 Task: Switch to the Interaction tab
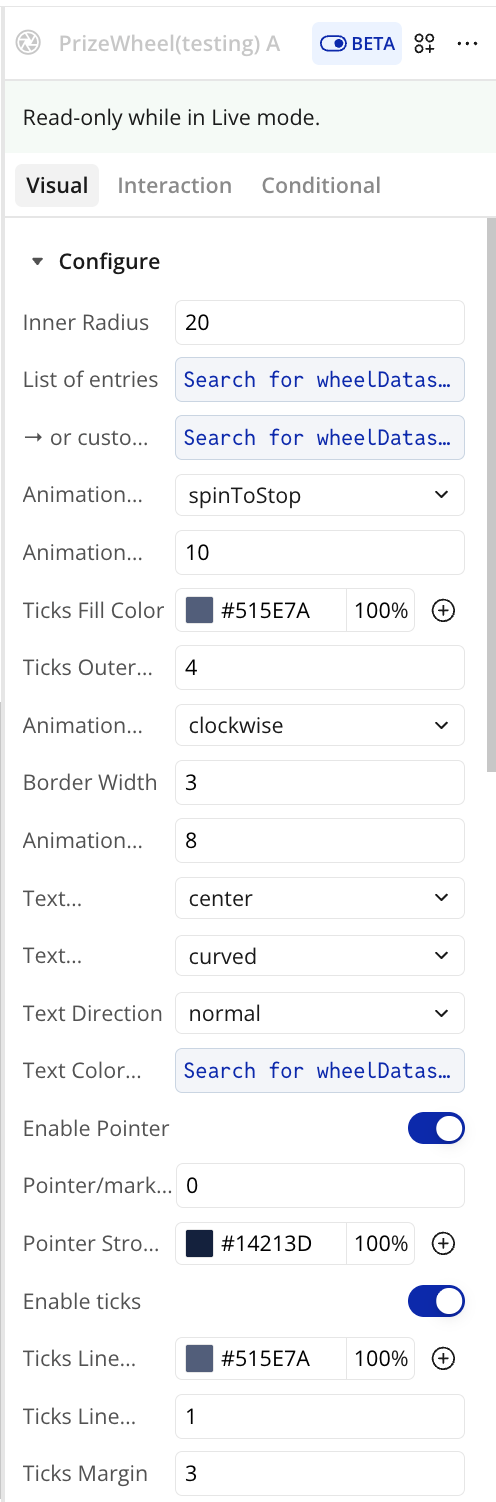pos(175,185)
